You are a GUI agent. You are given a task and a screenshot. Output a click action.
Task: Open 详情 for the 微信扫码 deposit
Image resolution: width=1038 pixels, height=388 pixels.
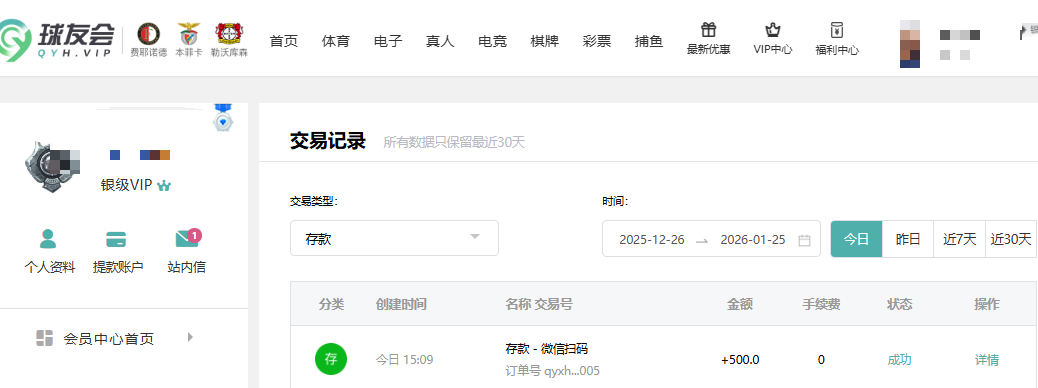pos(986,360)
